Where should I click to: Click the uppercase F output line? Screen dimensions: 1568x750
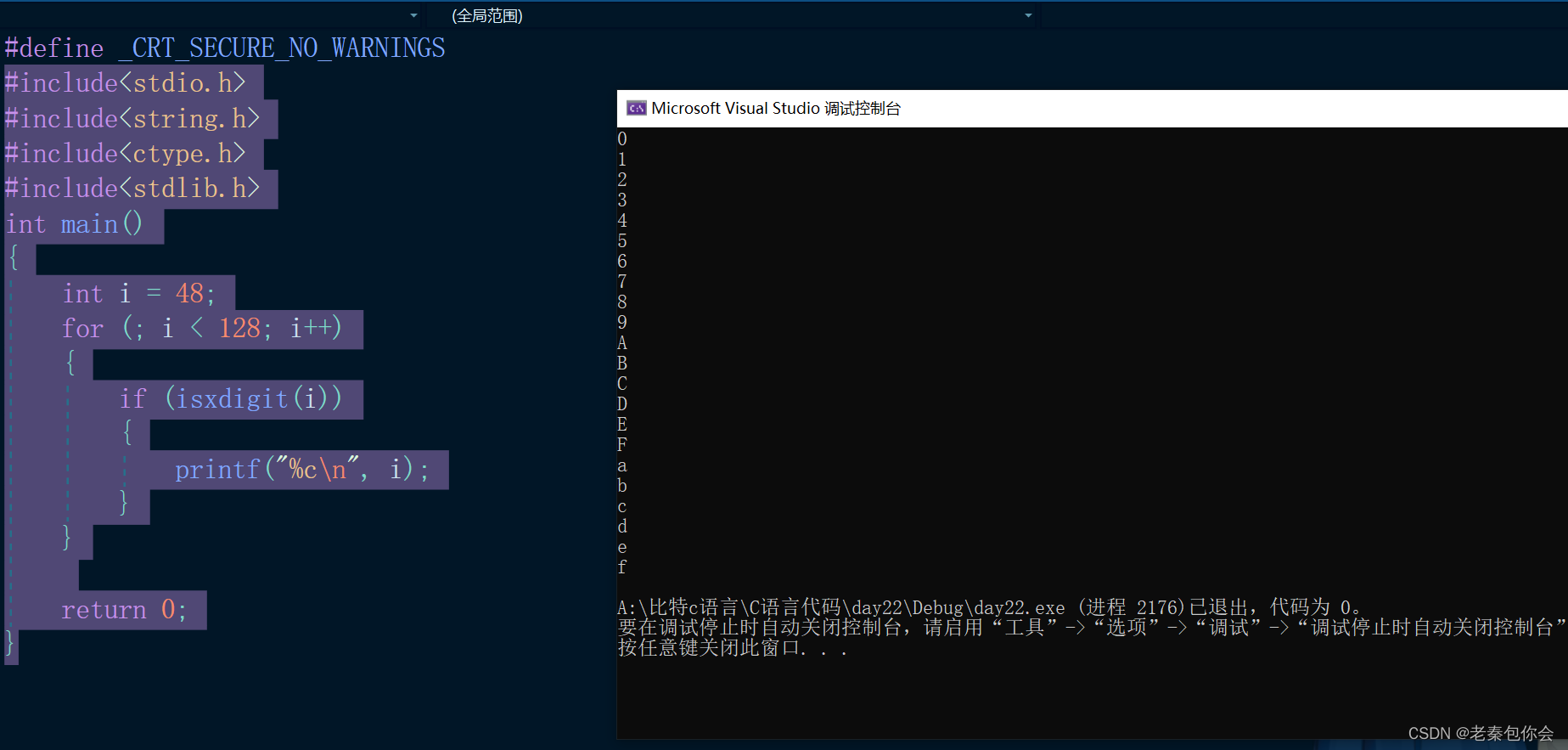click(622, 444)
